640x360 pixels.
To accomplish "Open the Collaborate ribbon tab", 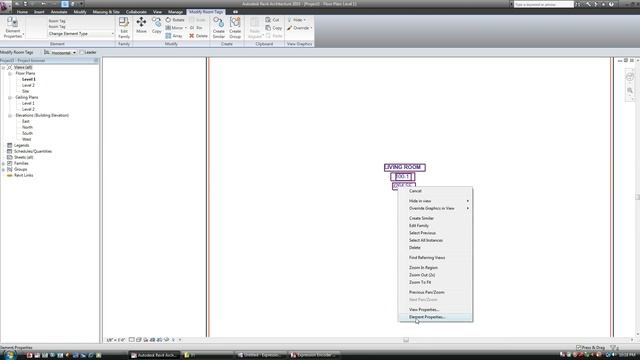I will point(136,12).
